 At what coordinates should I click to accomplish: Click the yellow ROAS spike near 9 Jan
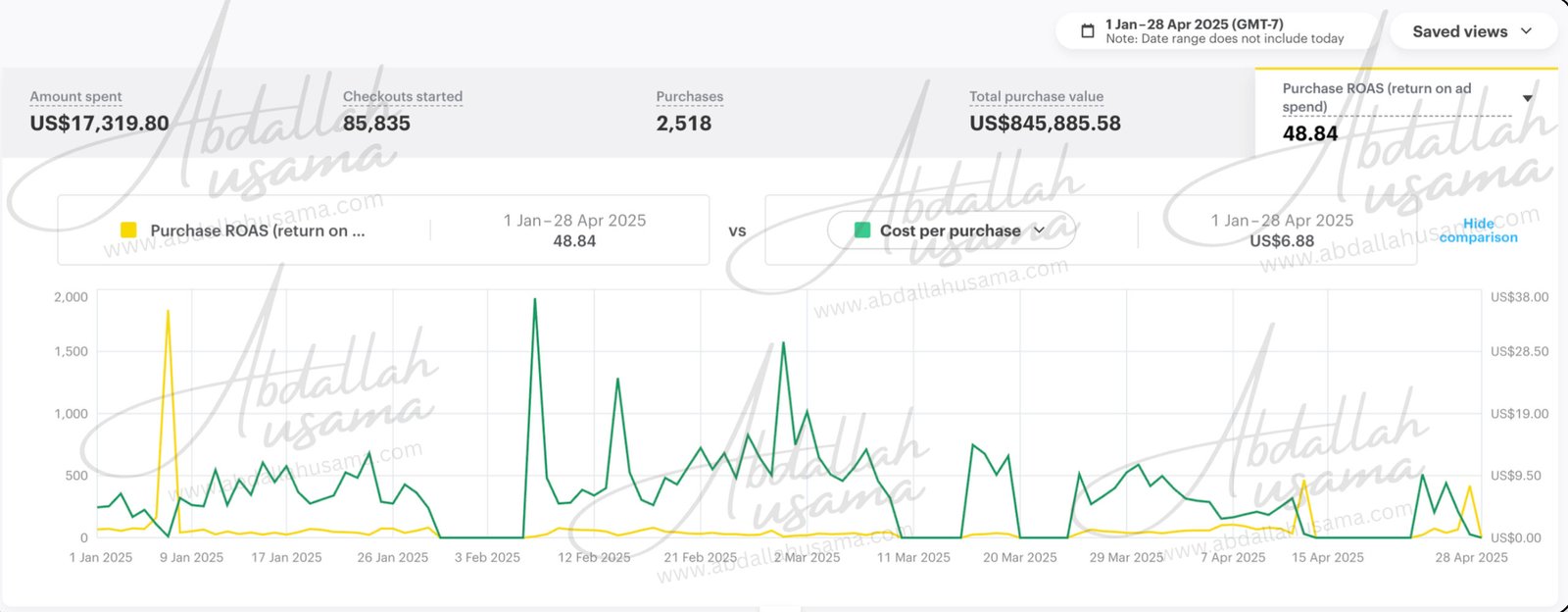click(168, 312)
